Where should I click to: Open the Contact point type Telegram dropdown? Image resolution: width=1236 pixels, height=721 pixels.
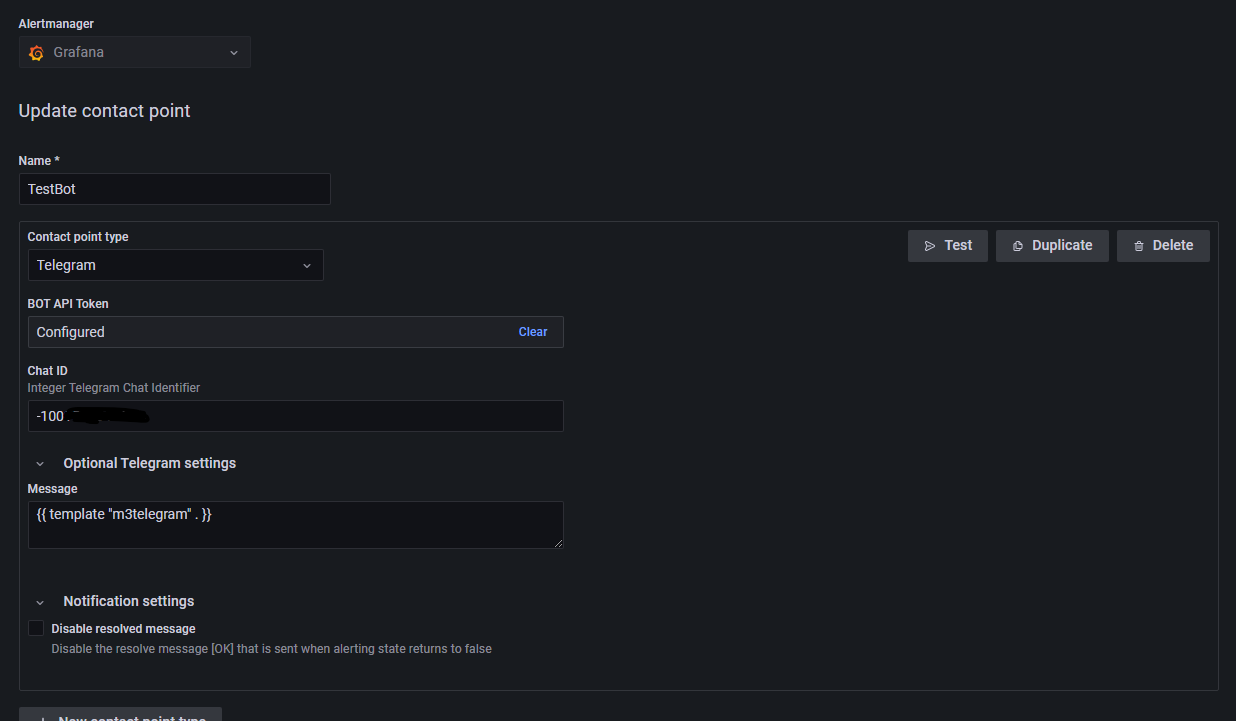175,265
